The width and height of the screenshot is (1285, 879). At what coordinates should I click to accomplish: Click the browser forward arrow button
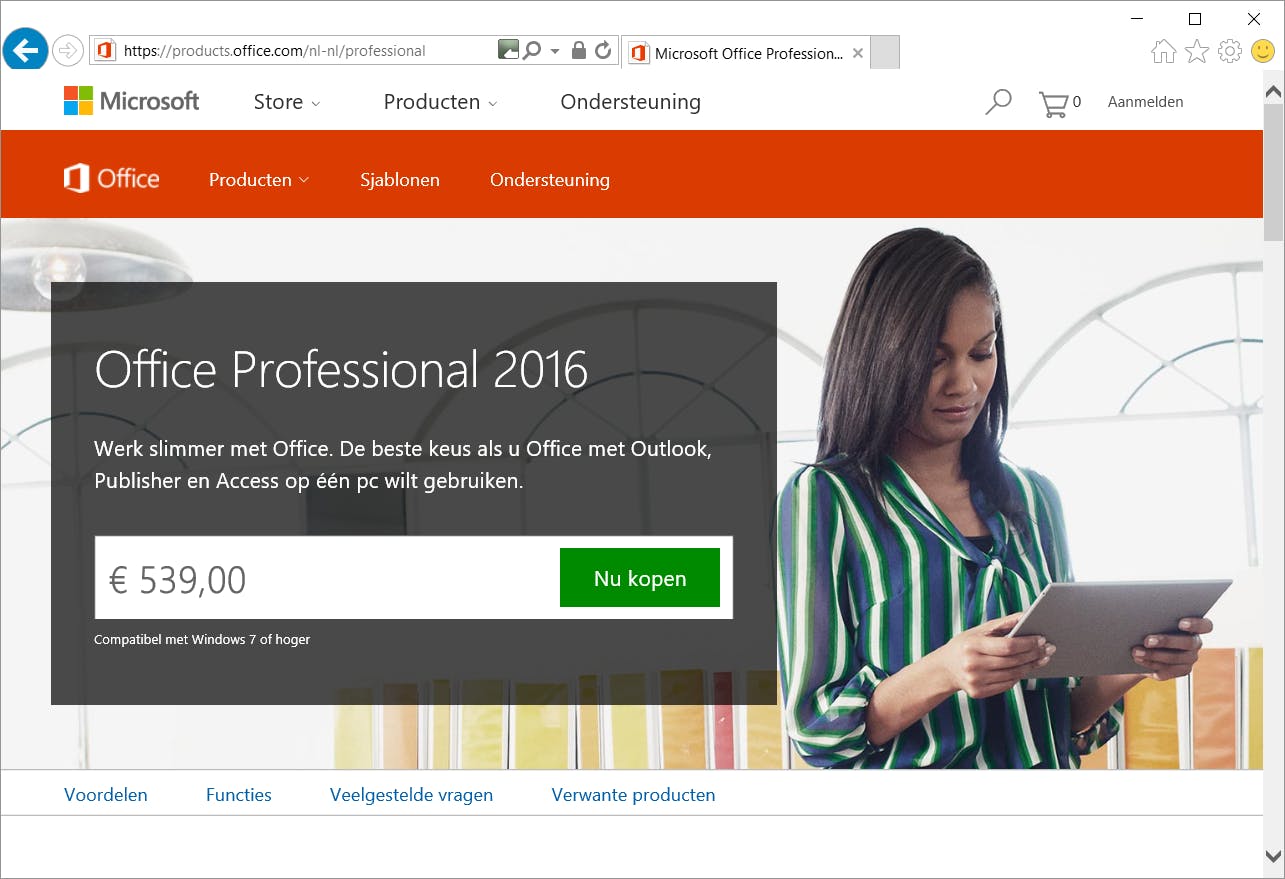coord(68,50)
